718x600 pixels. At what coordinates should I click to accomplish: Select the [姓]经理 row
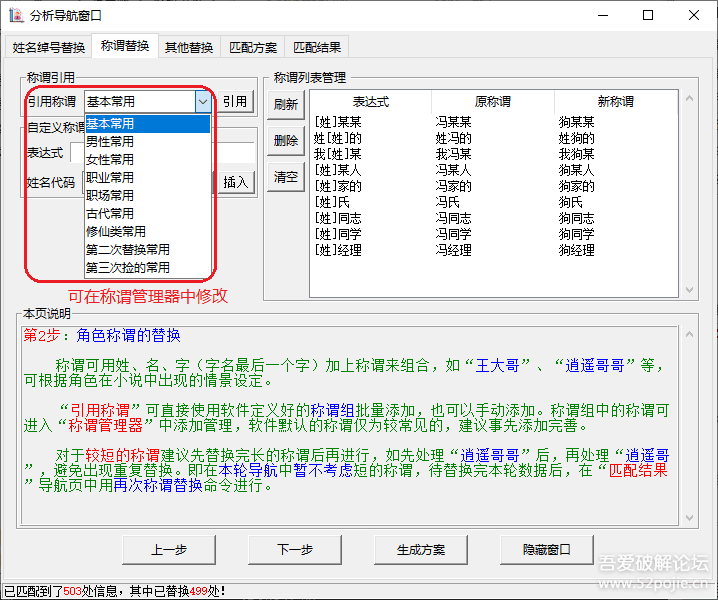[494, 250]
